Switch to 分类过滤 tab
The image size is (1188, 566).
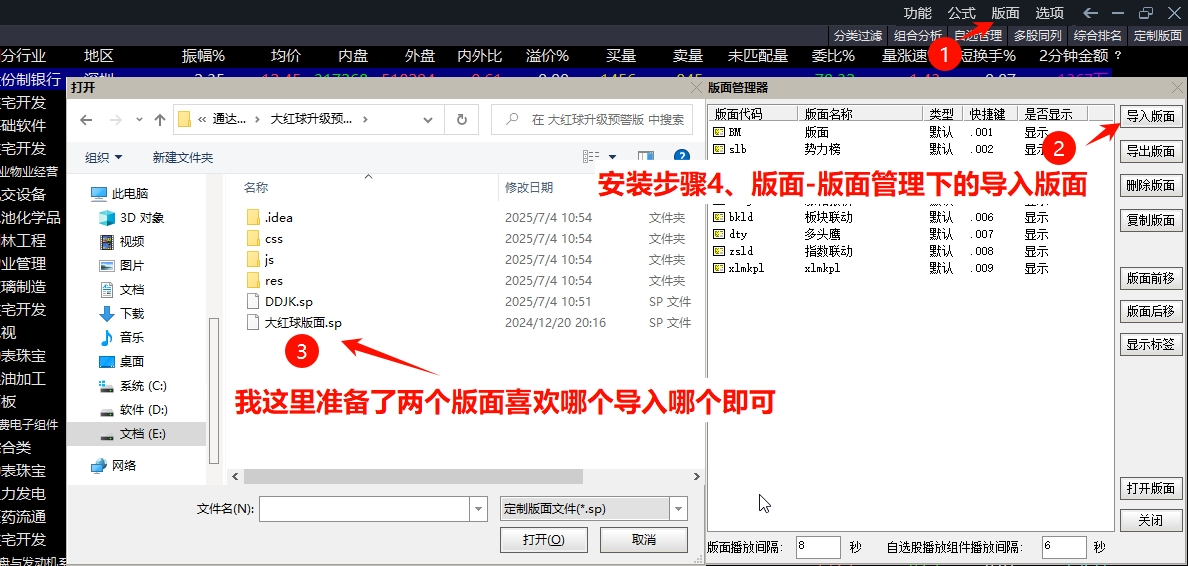click(x=858, y=35)
